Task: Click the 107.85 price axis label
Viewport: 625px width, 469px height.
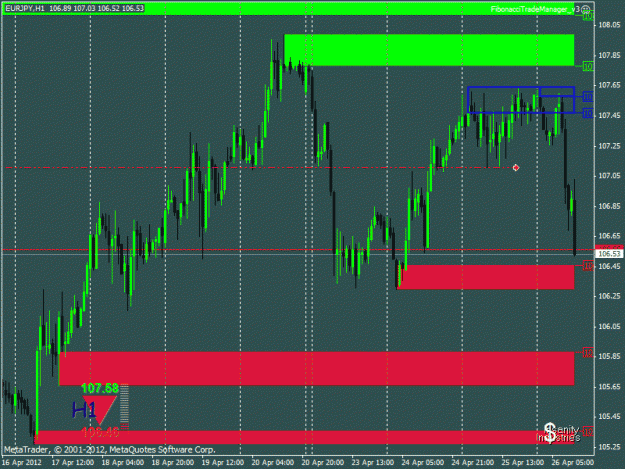Action: point(609,55)
